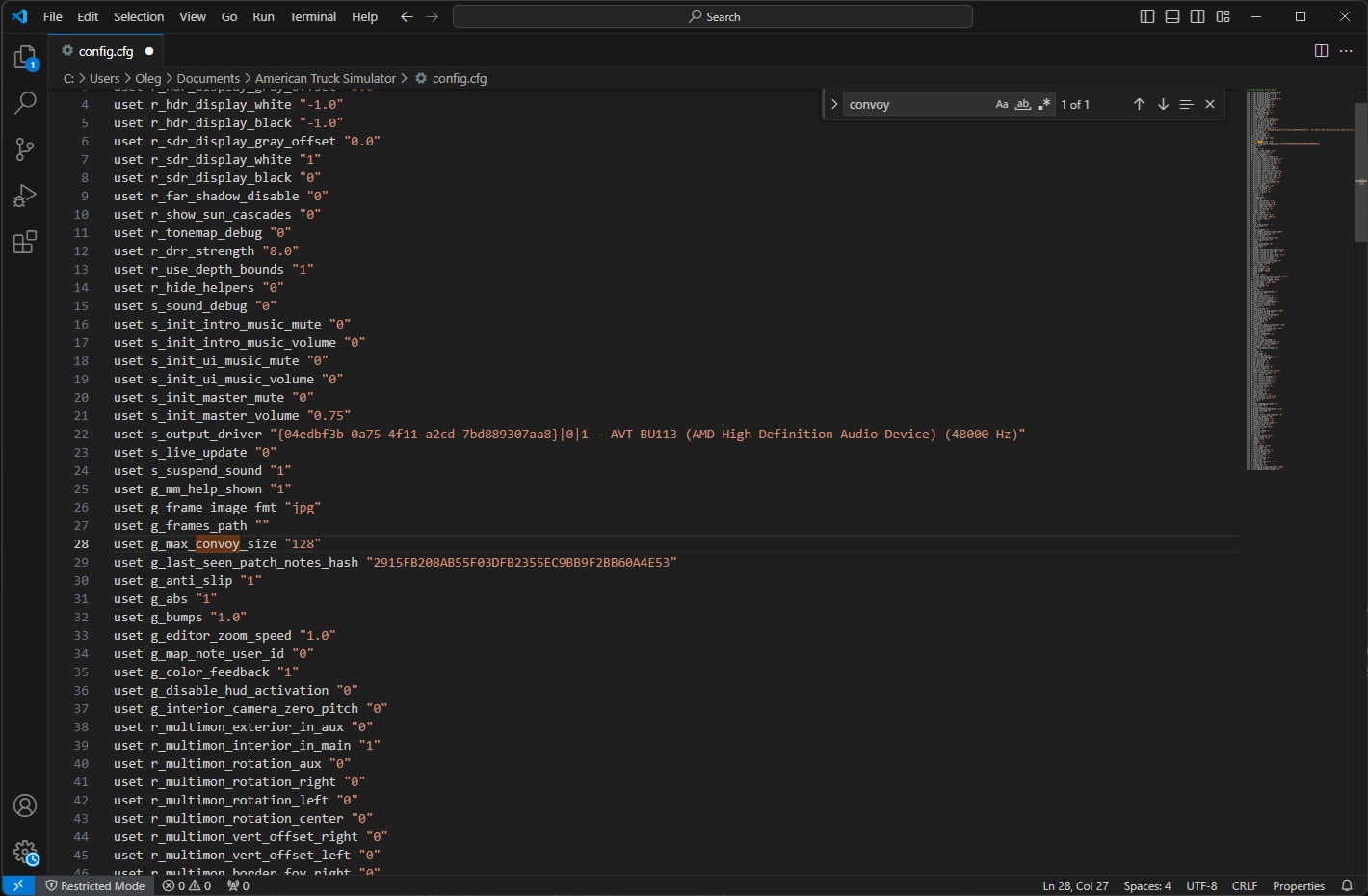Toggle Use Regular Expression in find
Viewport: 1368px width, 896px height.
[1044, 104]
